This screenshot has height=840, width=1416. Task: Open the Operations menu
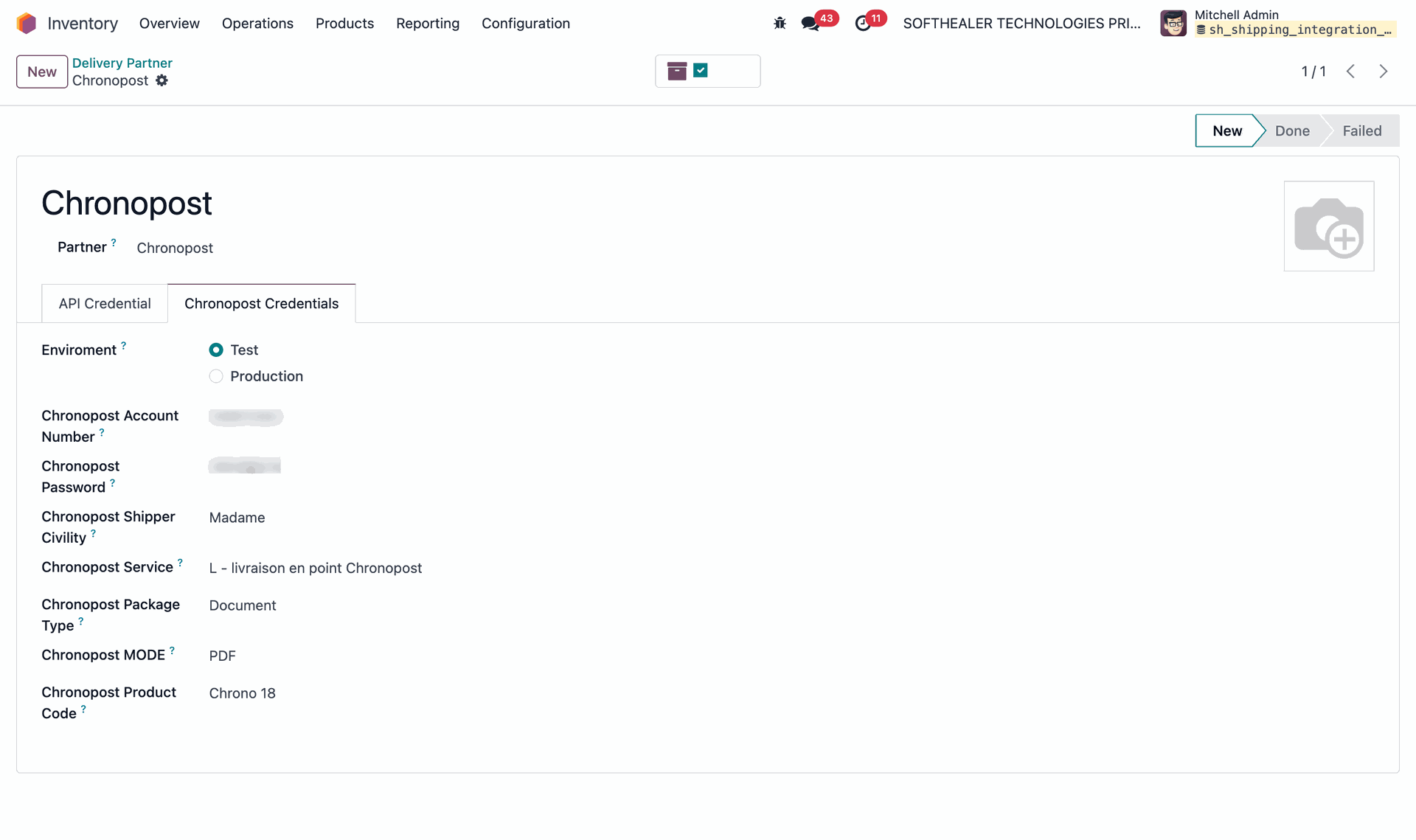click(257, 24)
